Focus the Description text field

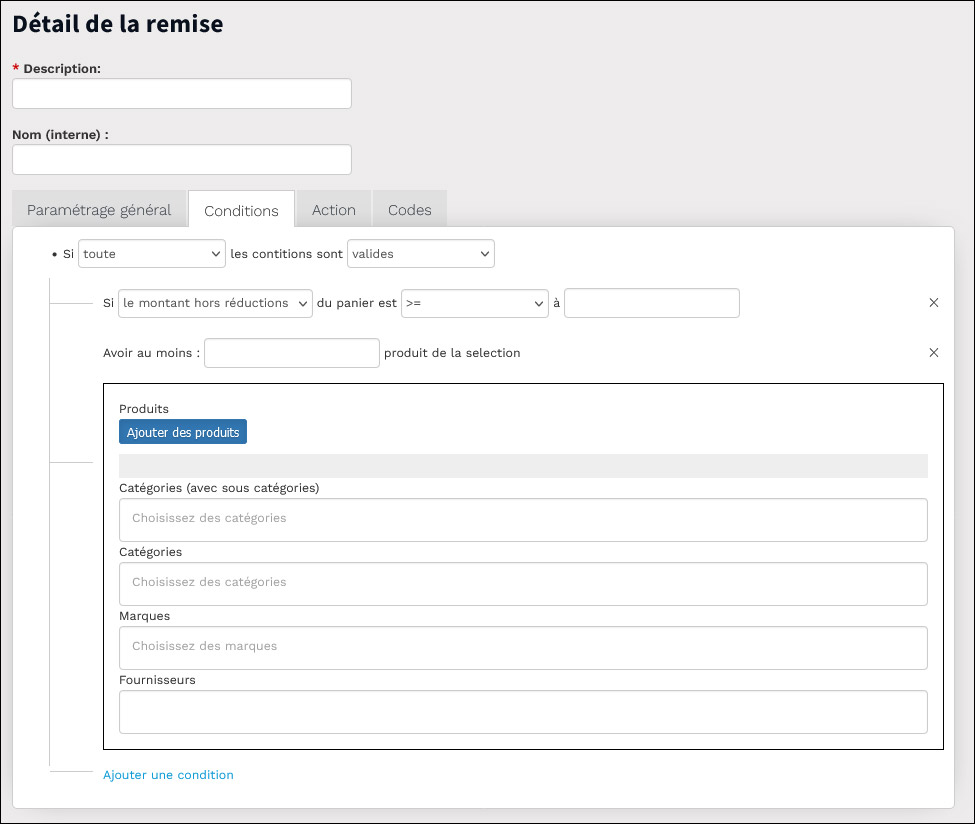pyautogui.click(x=182, y=93)
